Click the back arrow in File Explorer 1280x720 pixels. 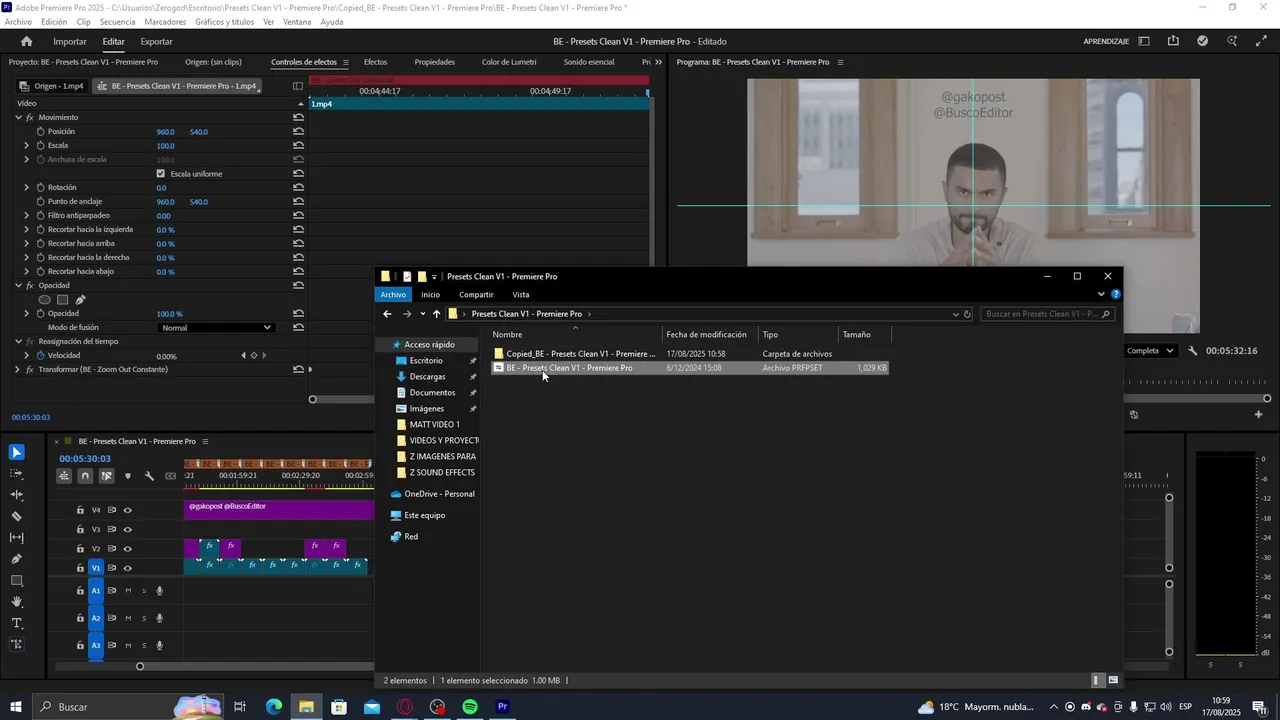pyautogui.click(x=388, y=314)
